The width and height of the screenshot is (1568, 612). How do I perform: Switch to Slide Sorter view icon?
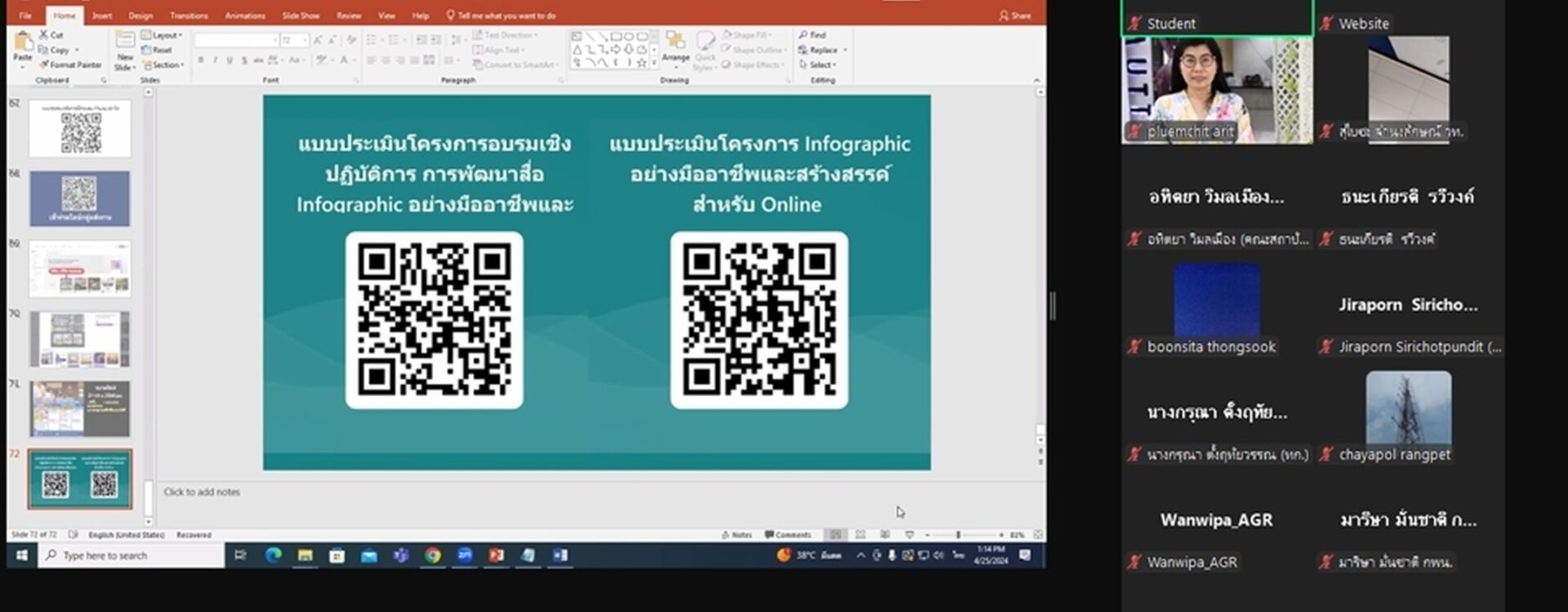pyautogui.click(x=860, y=535)
